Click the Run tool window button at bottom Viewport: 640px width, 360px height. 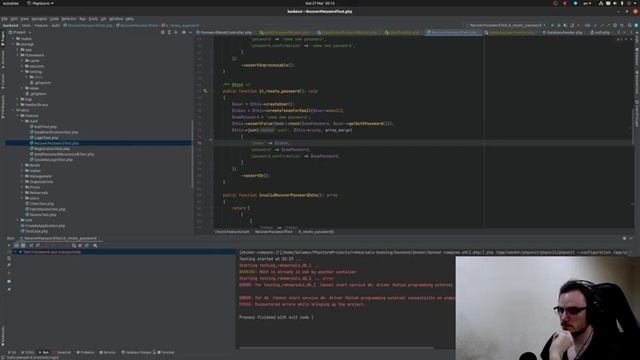tap(44, 352)
